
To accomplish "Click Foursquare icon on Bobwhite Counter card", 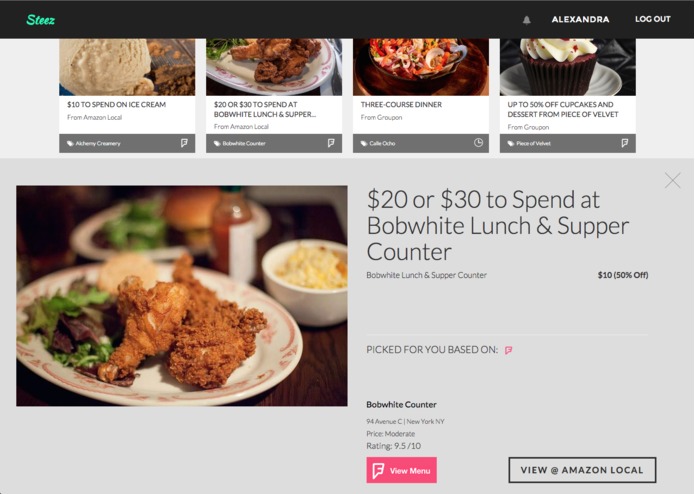I will [x=331, y=143].
